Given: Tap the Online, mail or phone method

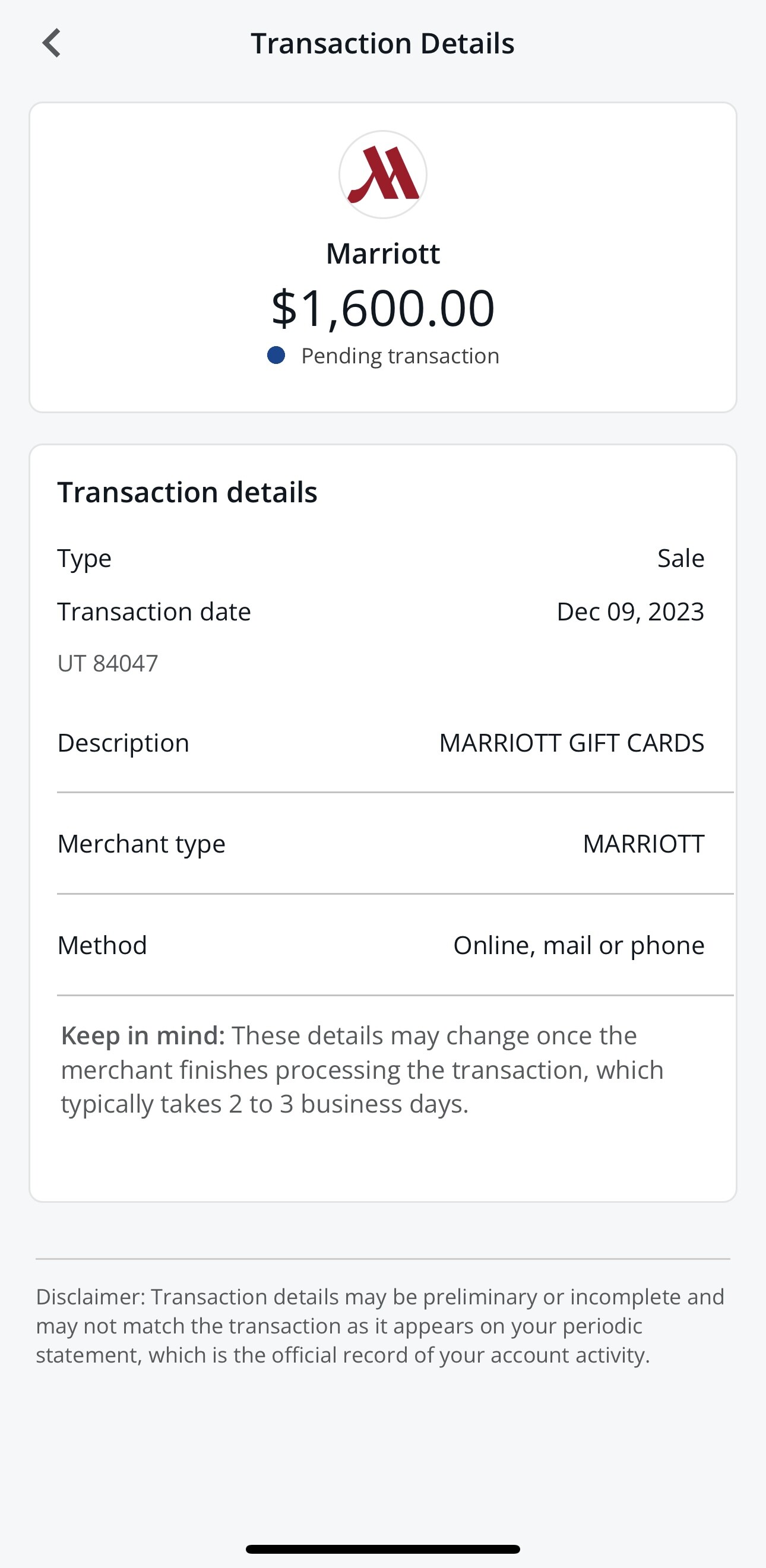Looking at the screenshot, I should [578, 945].
